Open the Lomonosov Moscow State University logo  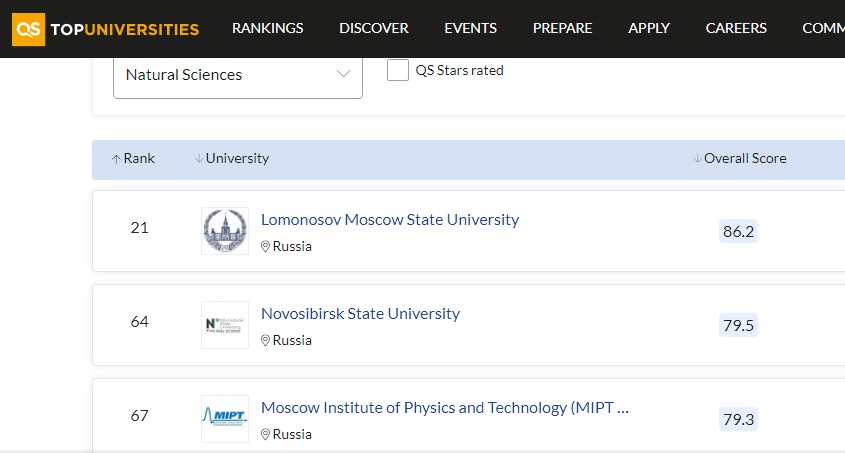click(x=225, y=231)
